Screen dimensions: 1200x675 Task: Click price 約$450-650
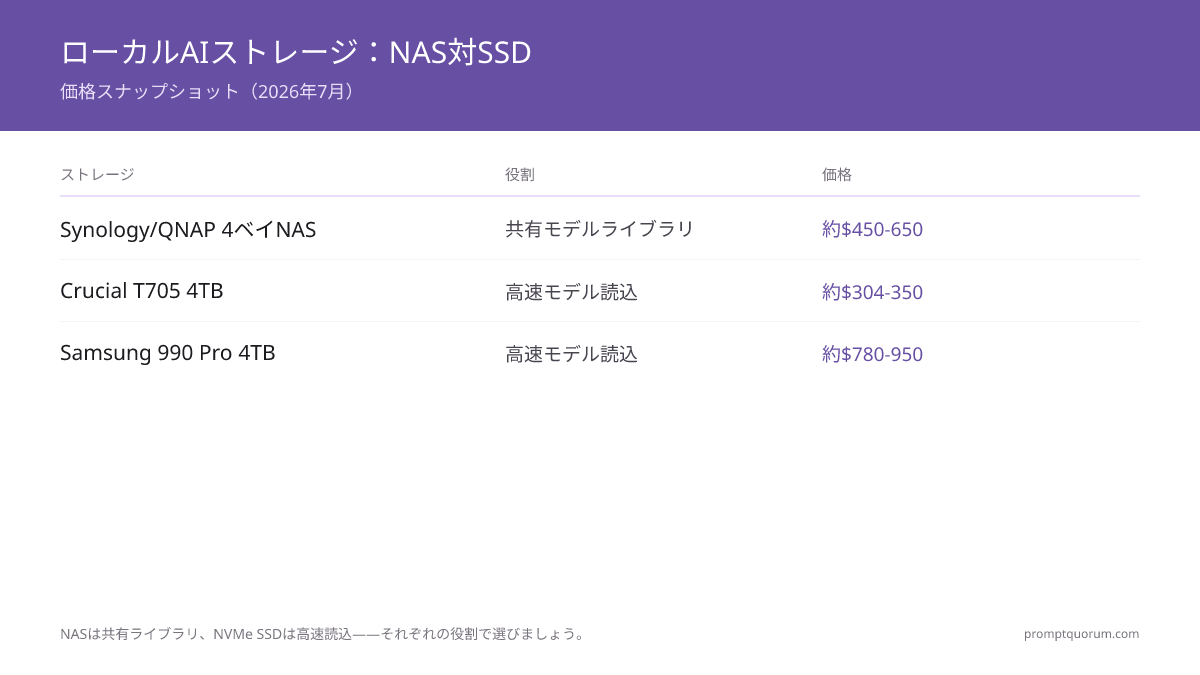coord(873,229)
